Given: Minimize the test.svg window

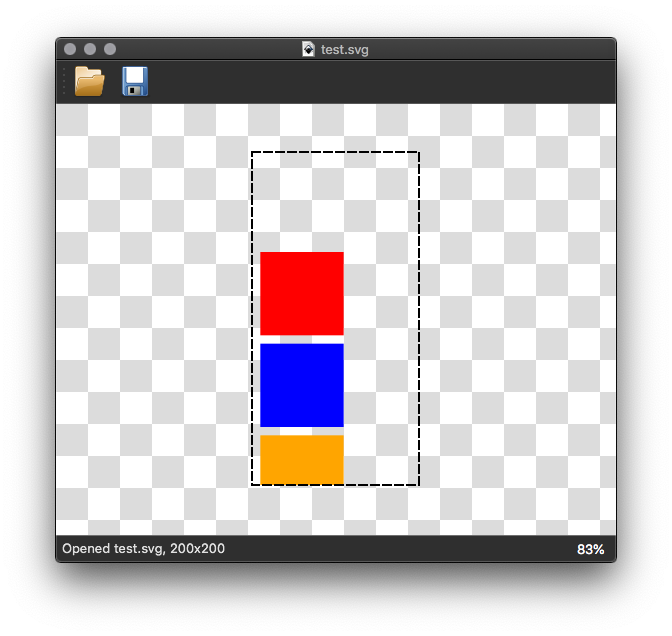Looking at the screenshot, I should (90, 49).
